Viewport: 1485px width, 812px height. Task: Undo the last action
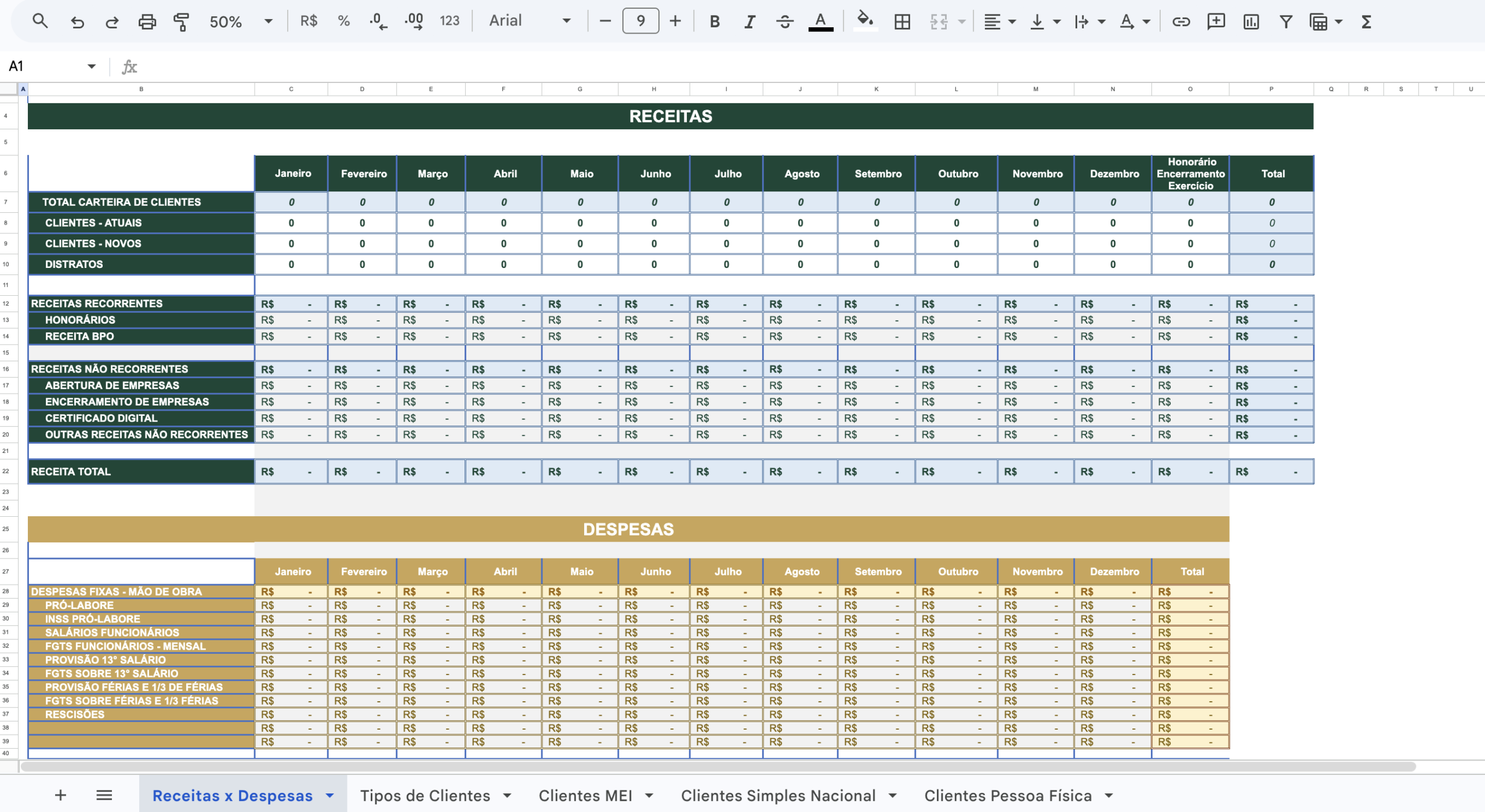(77, 22)
